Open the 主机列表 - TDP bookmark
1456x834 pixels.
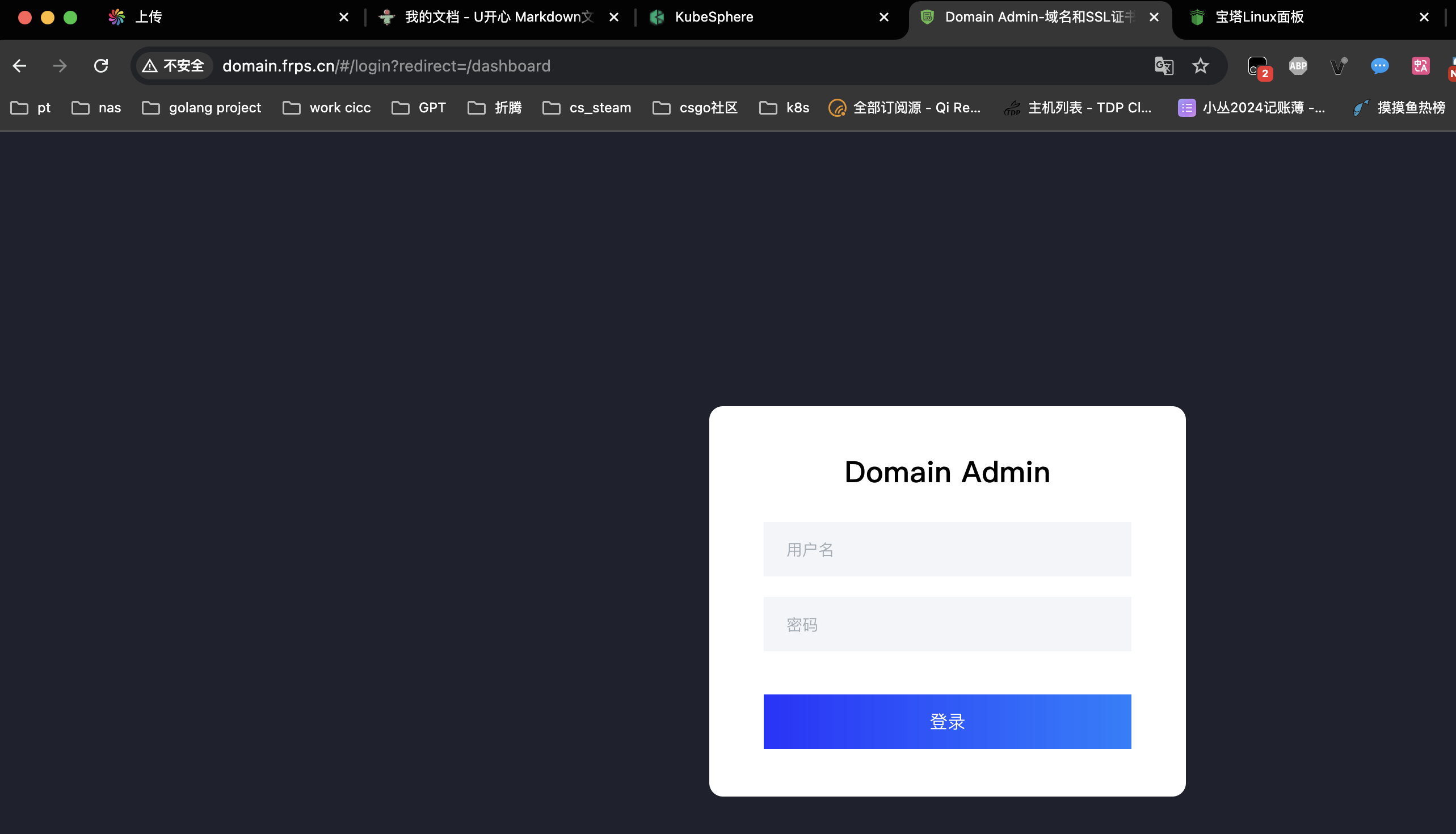tap(1078, 107)
